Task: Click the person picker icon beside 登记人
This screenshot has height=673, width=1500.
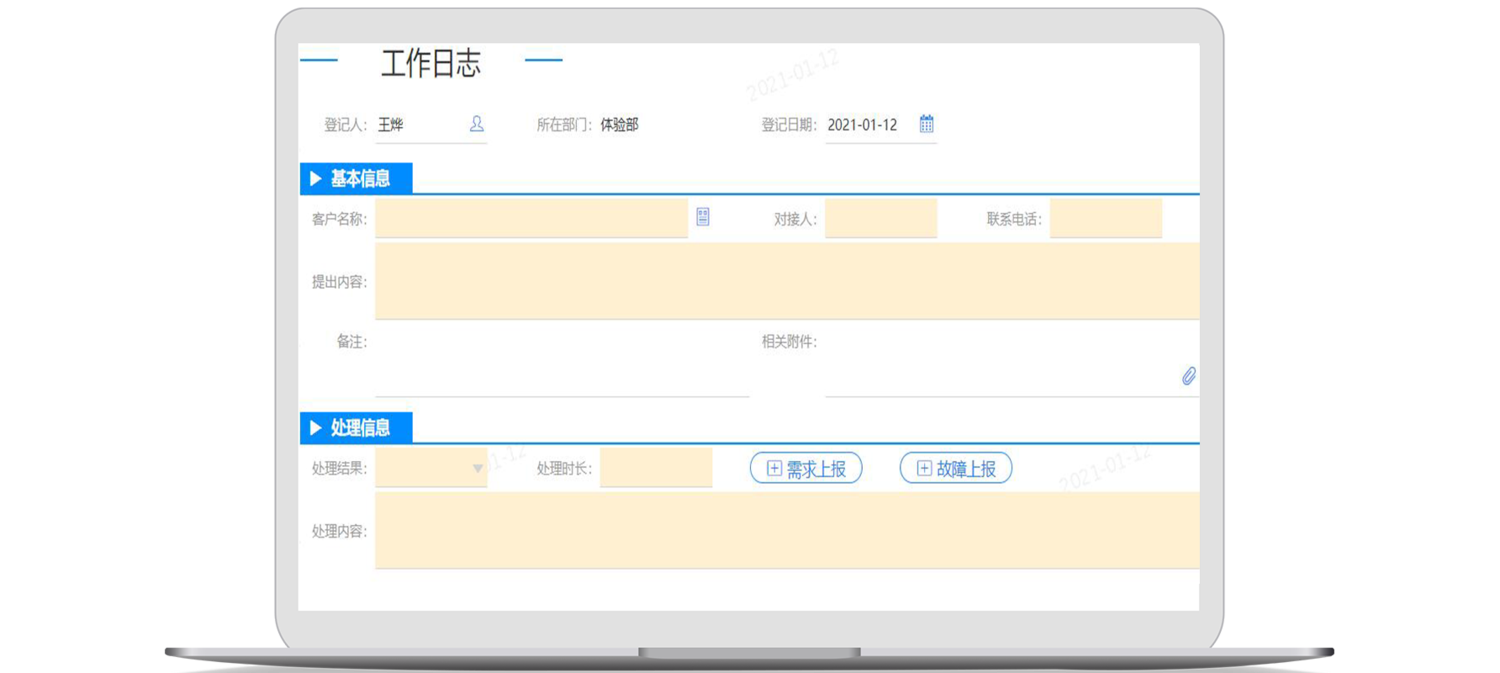Action: coord(477,124)
